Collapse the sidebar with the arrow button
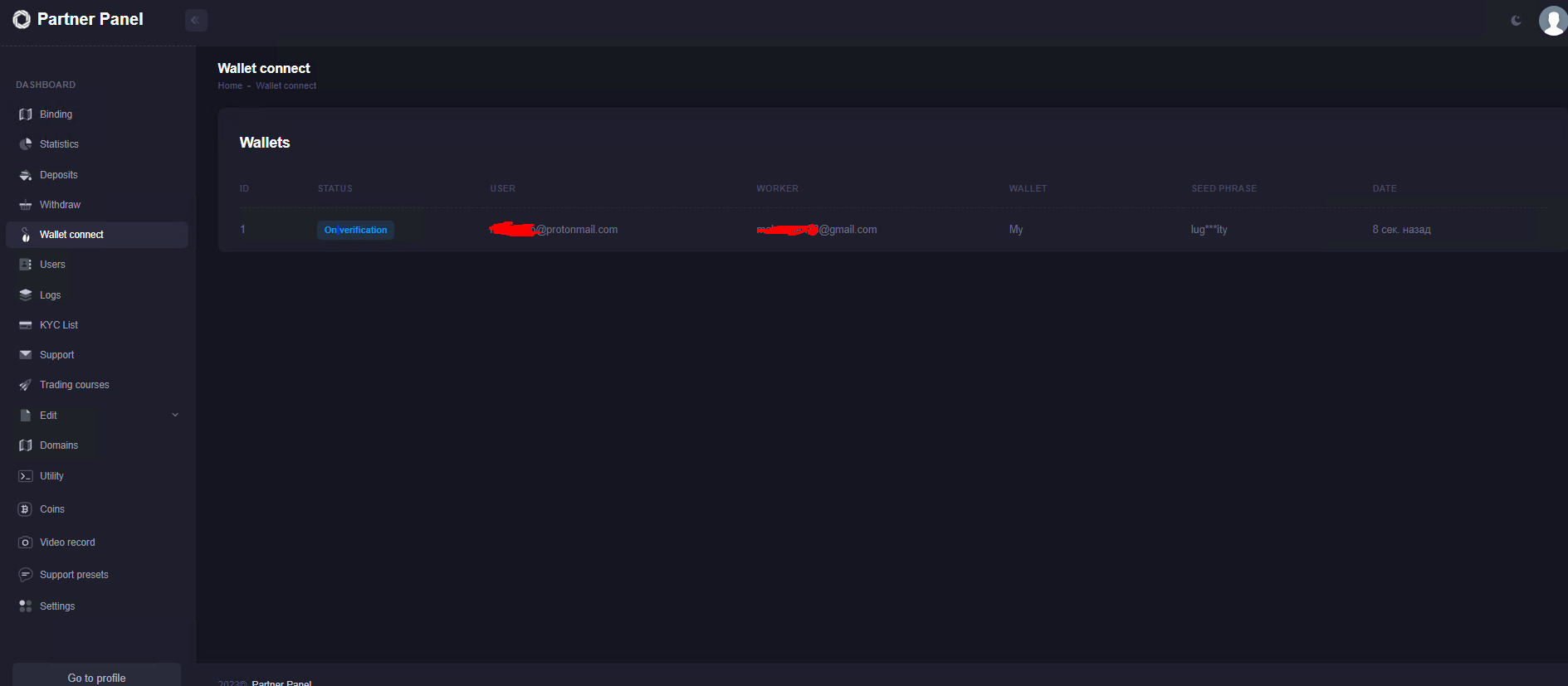This screenshot has height=686, width=1568. (x=196, y=20)
